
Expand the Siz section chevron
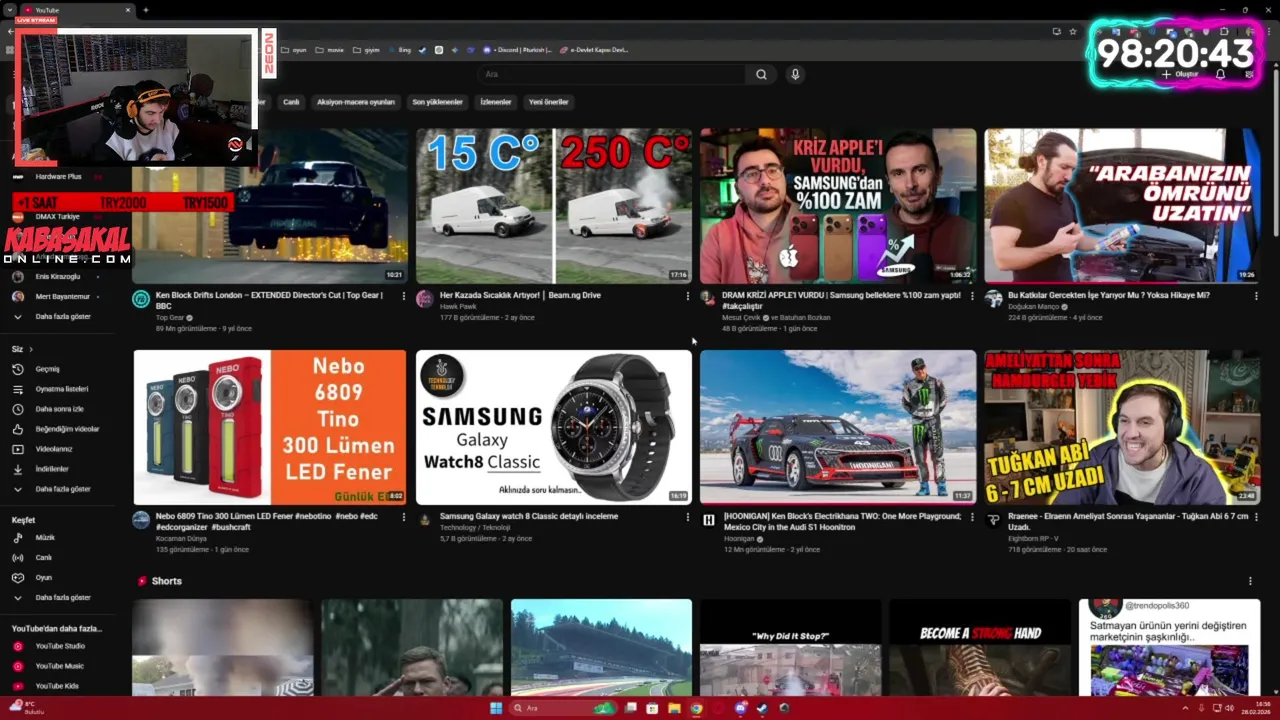point(31,349)
